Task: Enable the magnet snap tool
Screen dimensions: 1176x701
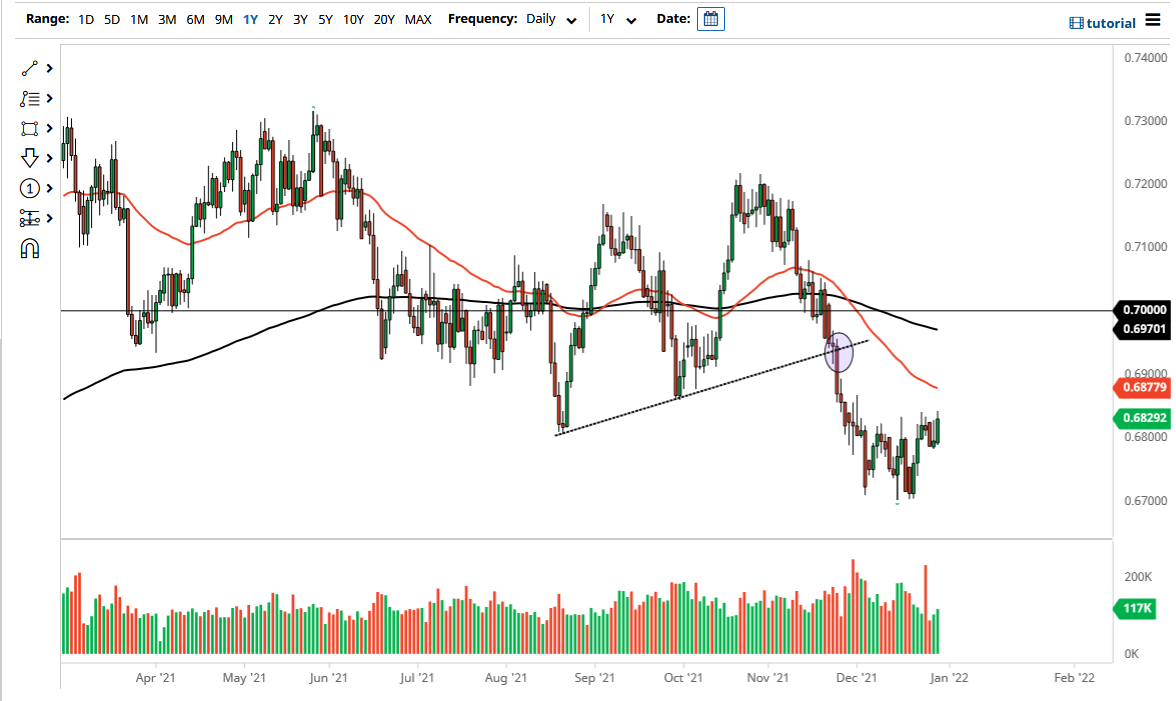Action: (x=29, y=248)
